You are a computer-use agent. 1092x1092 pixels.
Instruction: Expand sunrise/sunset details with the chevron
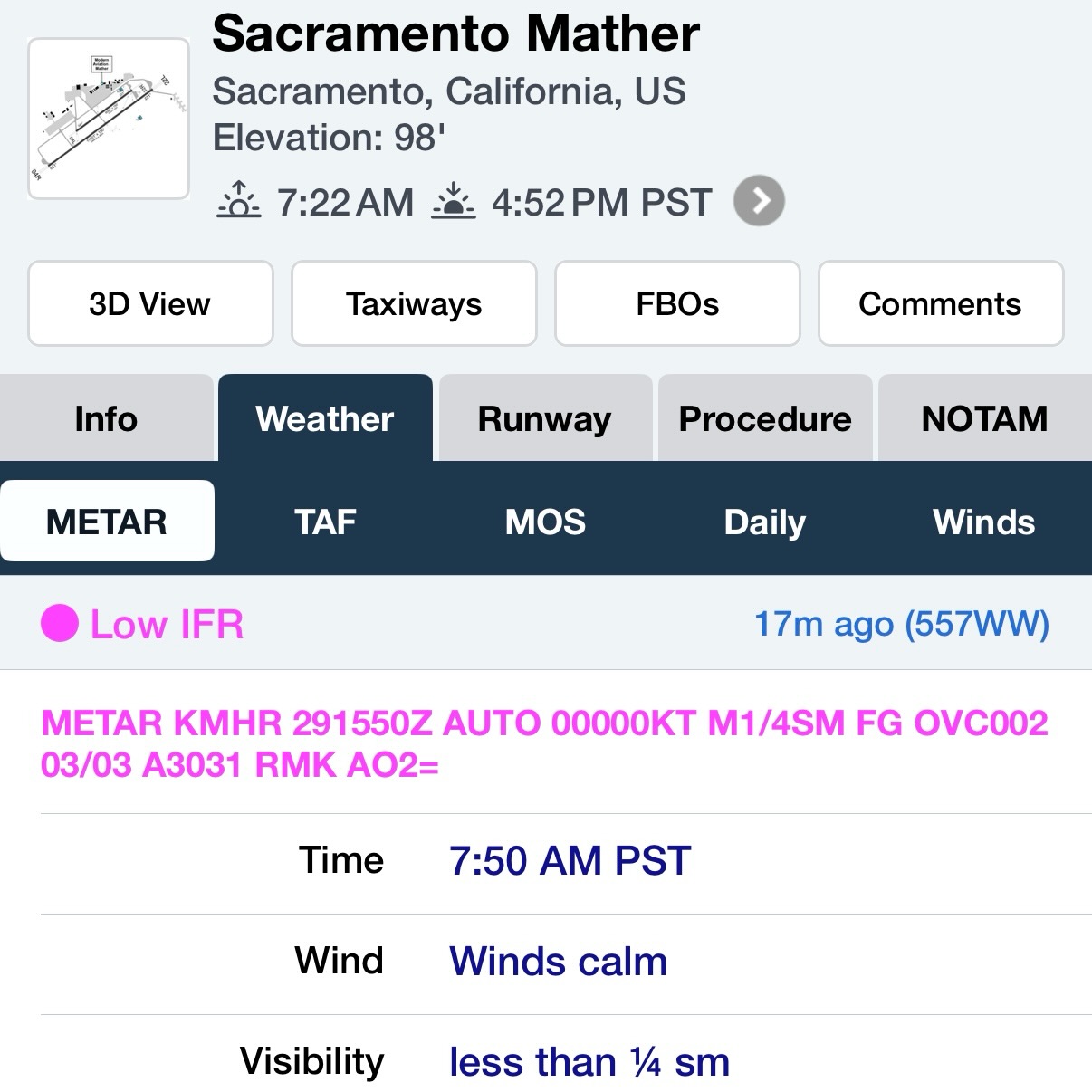(759, 200)
